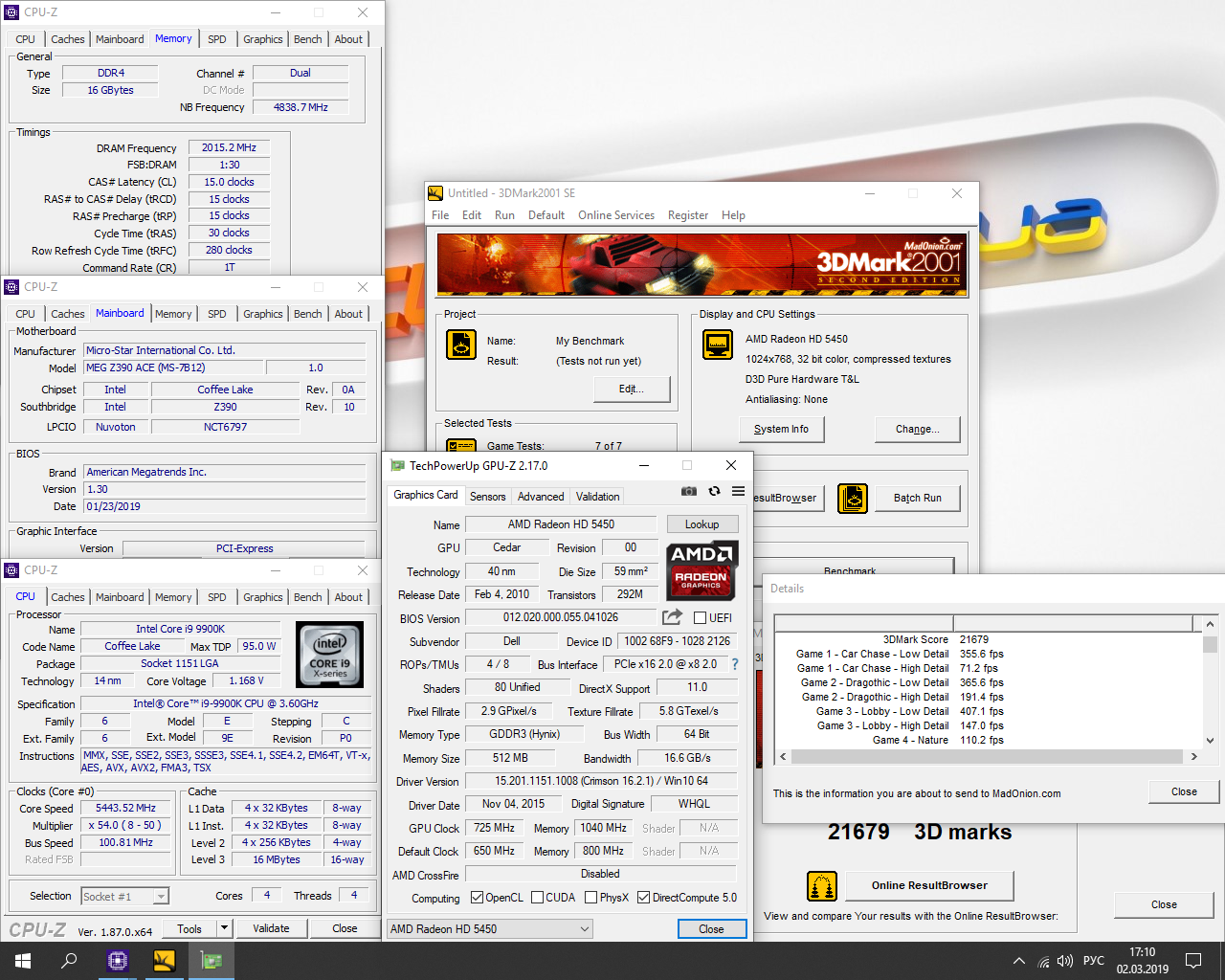Viewport: 1225px width, 980px height.
Task: Click the 3DMark taskbar icon
Action: coord(165,961)
